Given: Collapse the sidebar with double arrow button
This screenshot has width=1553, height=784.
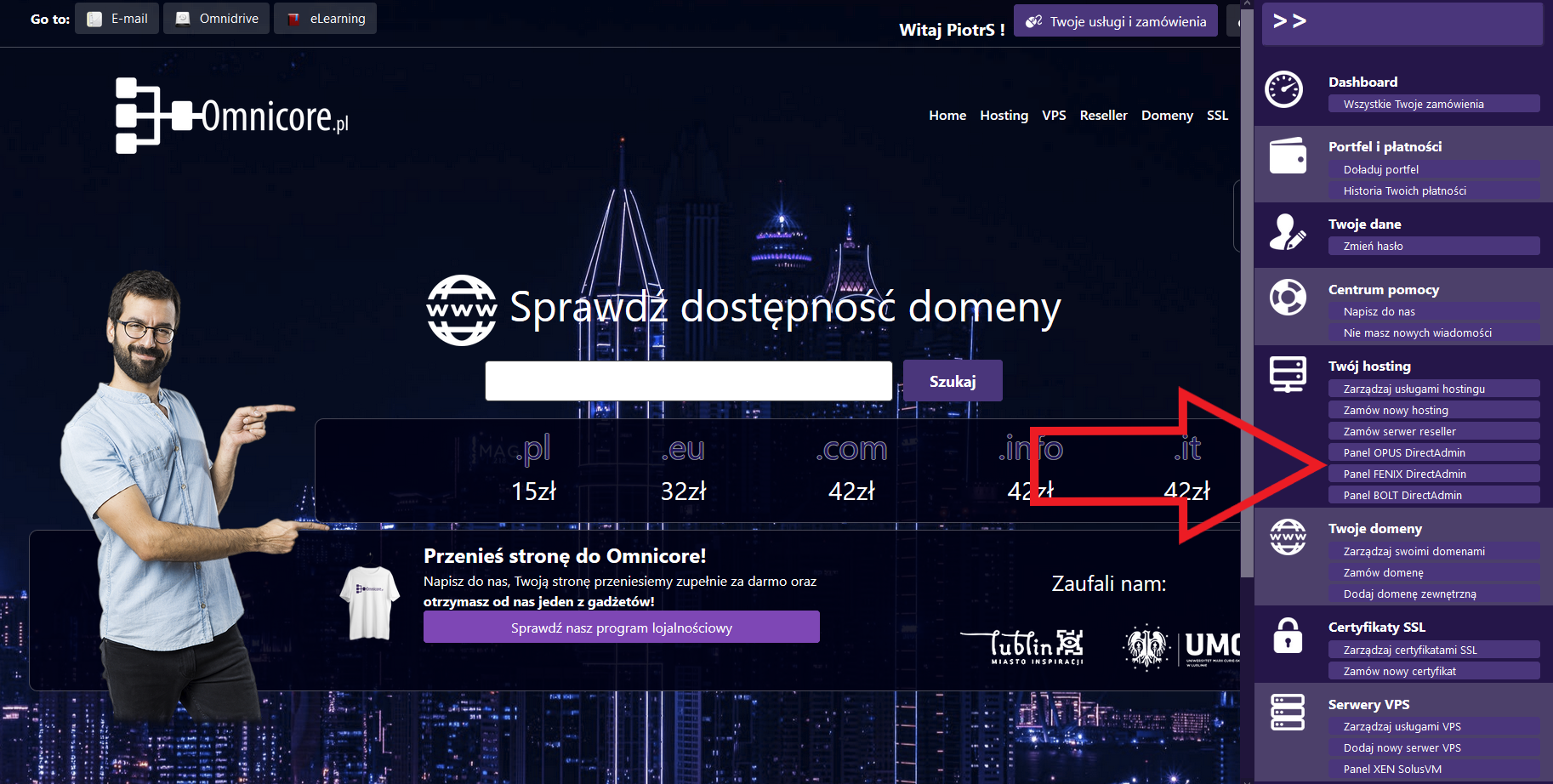Looking at the screenshot, I should (1289, 21).
